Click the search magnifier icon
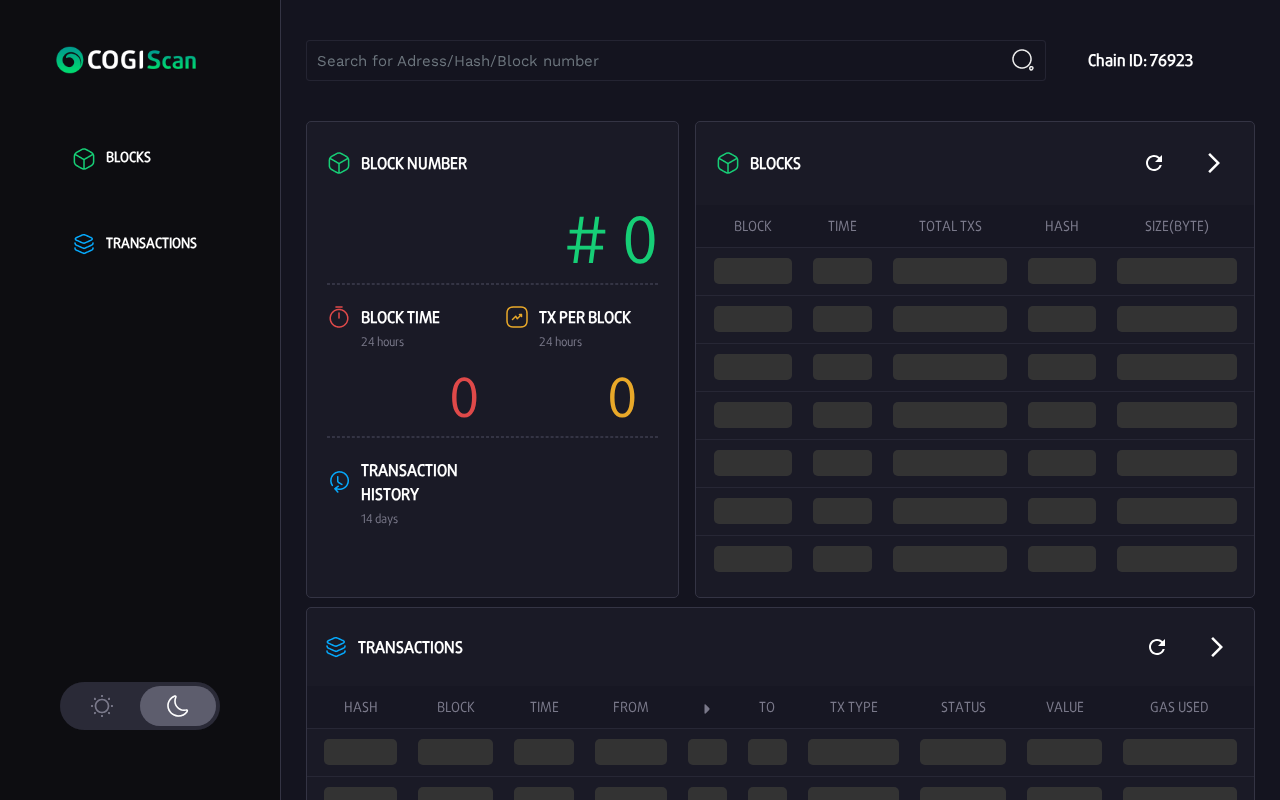Image resolution: width=1280 pixels, height=800 pixels. coord(1022,60)
